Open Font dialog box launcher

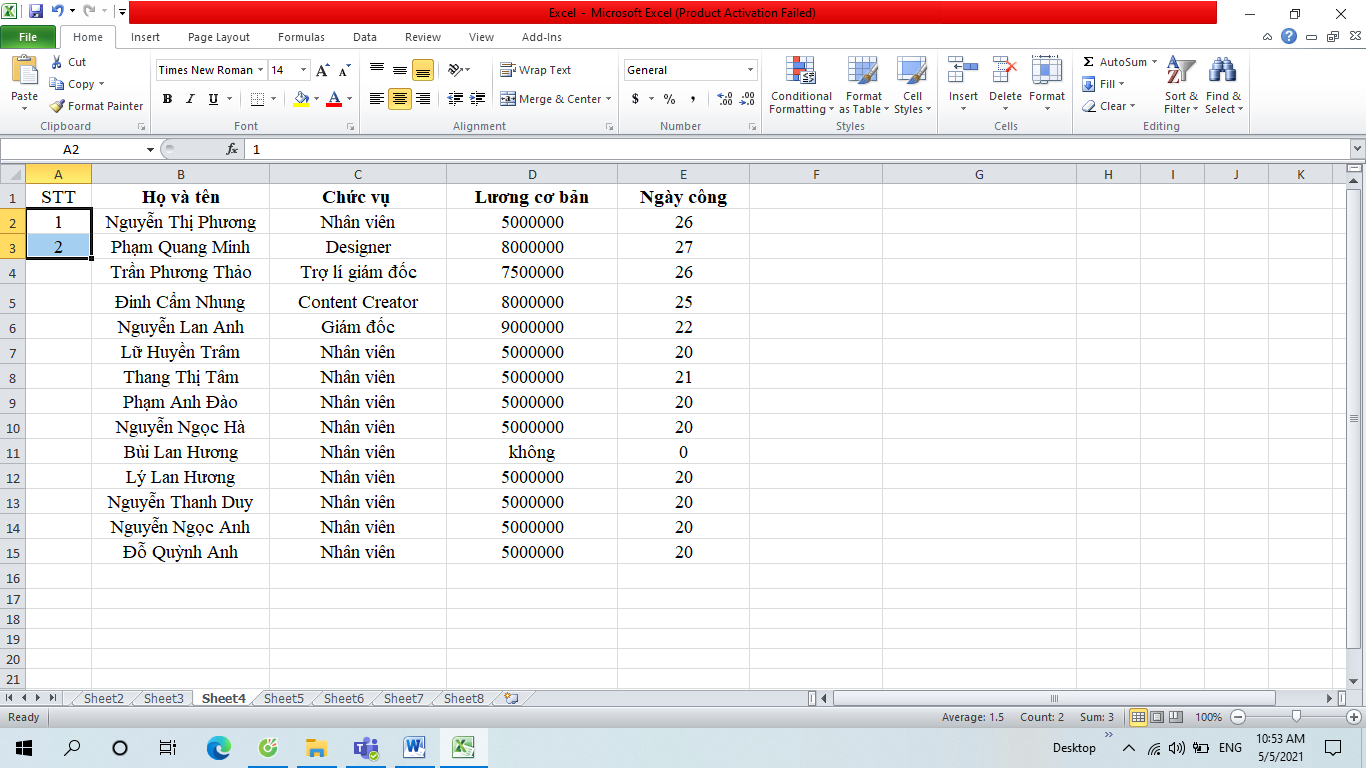pyautogui.click(x=350, y=127)
